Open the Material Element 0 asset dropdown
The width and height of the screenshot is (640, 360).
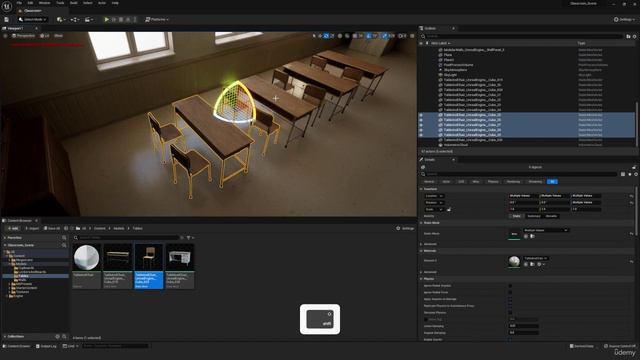click(x=536, y=258)
